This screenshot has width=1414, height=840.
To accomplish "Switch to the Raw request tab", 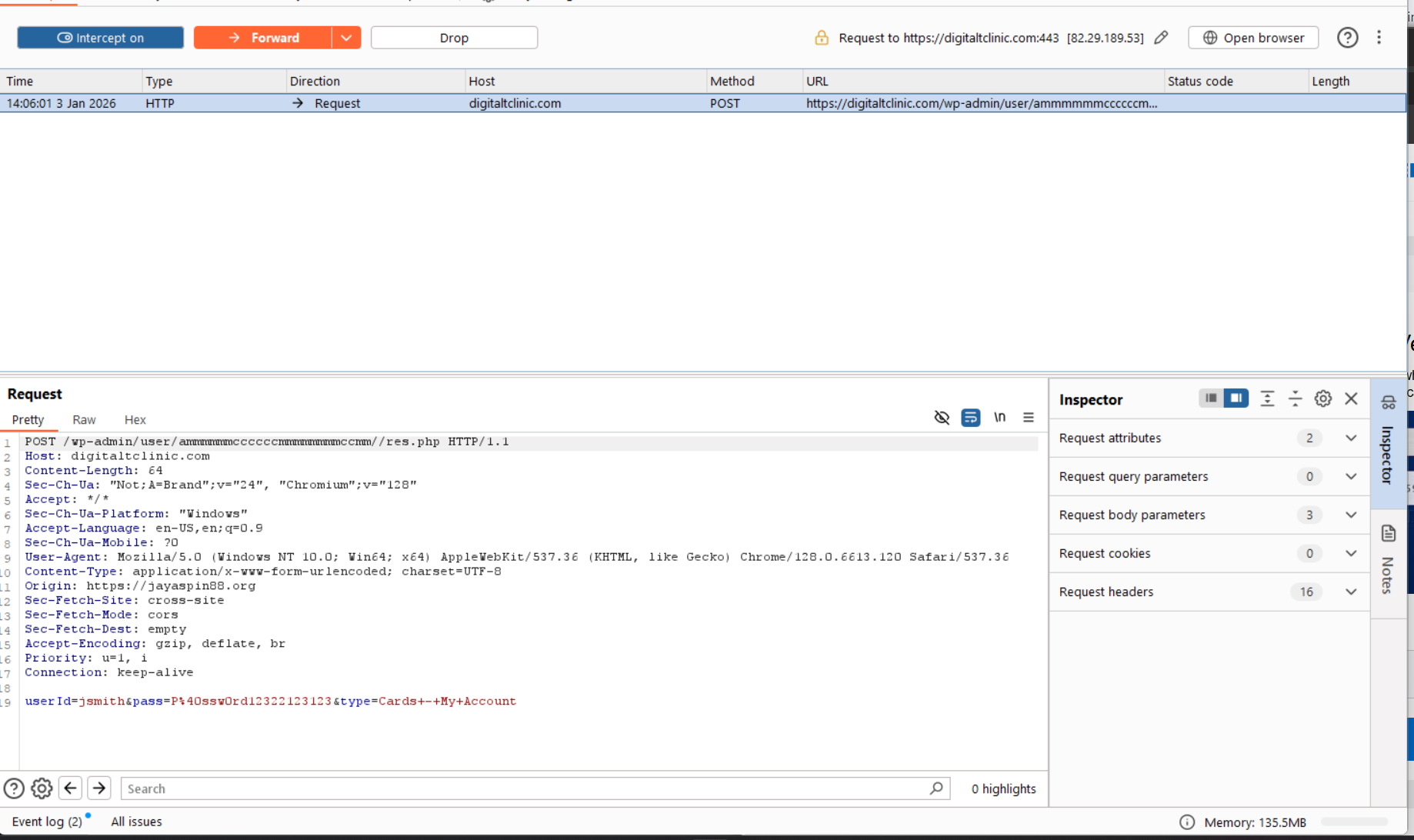I will [x=84, y=420].
